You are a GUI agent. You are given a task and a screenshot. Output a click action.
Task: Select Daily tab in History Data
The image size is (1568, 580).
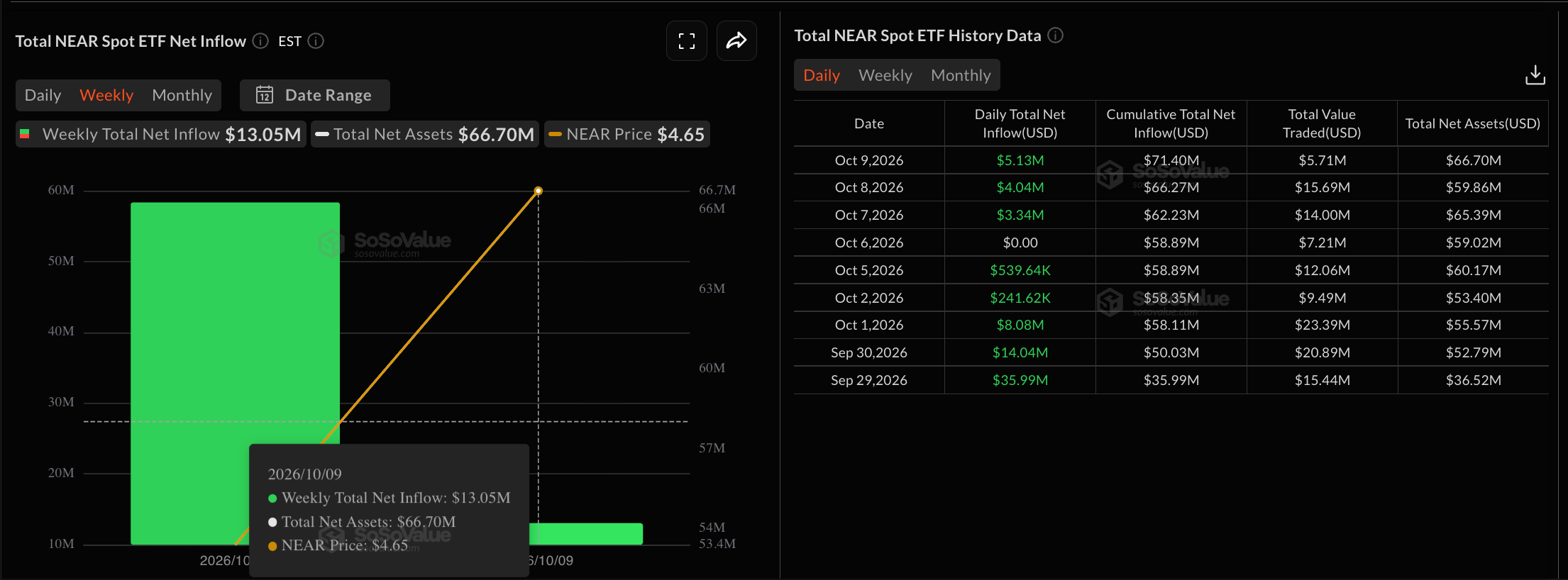[x=822, y=75]
